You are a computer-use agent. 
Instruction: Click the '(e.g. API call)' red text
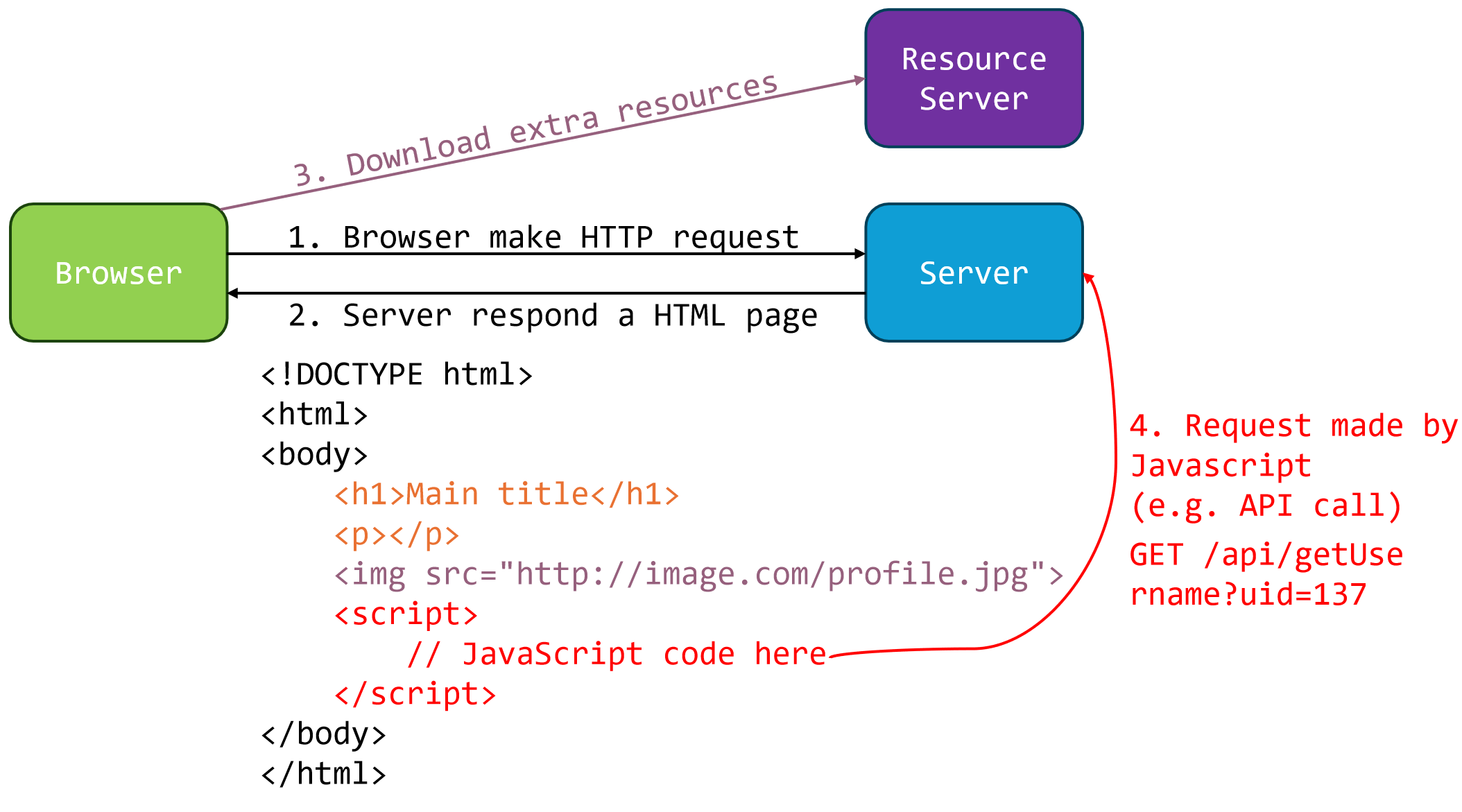click(x=1266, y=506)
